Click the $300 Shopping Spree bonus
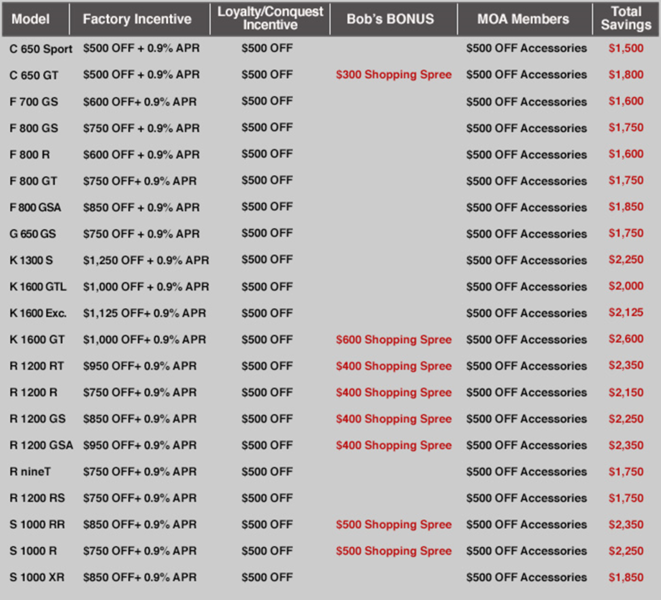Image resolution: width=661 pixels, height=600 pixels. 394,75
